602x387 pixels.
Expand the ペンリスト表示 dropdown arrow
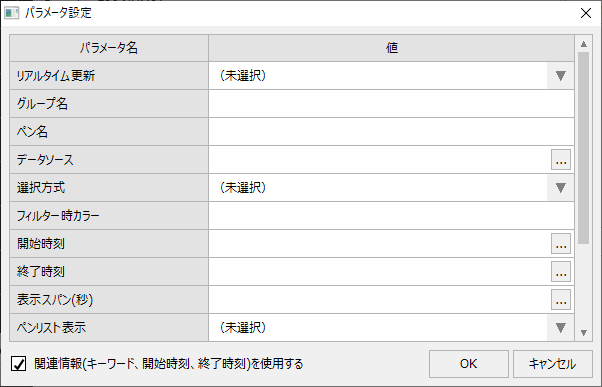tap(561, 327)
